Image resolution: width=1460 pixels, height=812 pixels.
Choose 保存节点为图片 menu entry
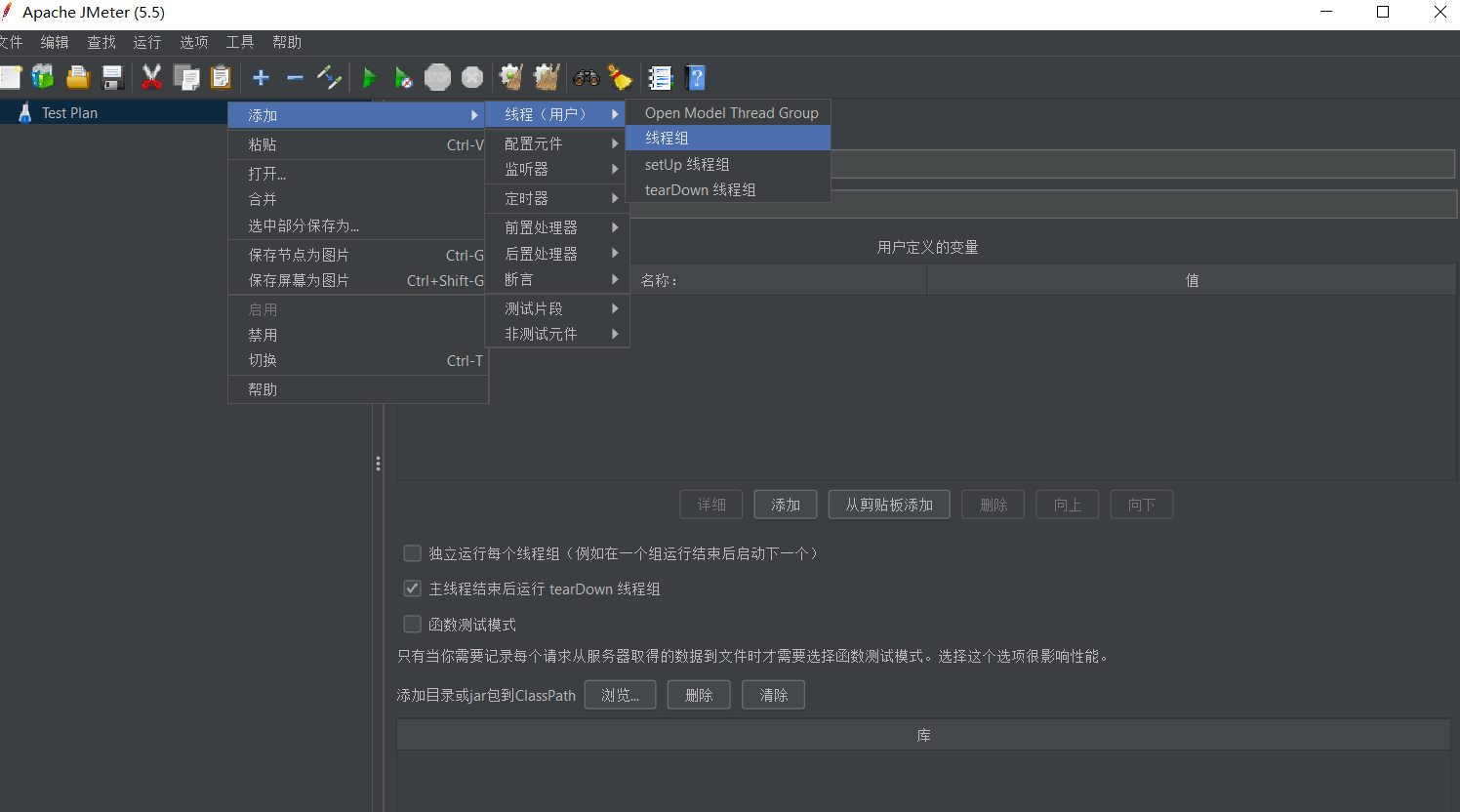point(358,255)
